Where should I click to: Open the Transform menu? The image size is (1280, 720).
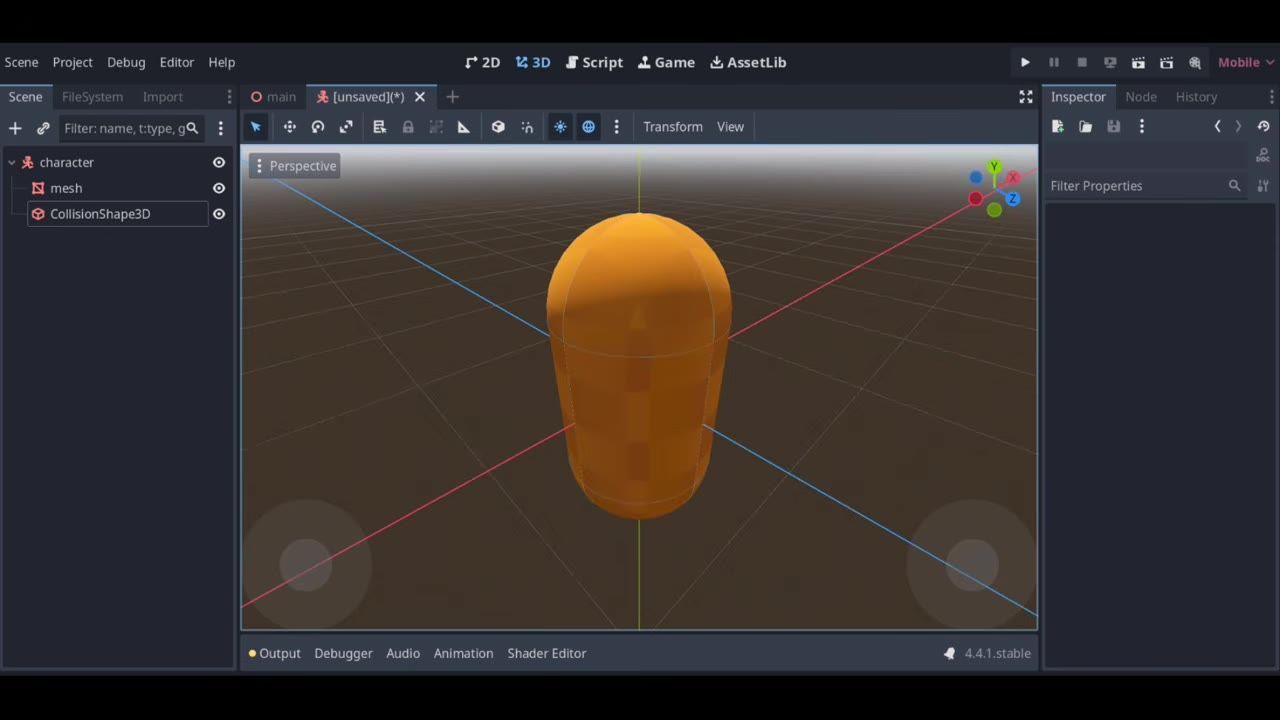point(673,127)
